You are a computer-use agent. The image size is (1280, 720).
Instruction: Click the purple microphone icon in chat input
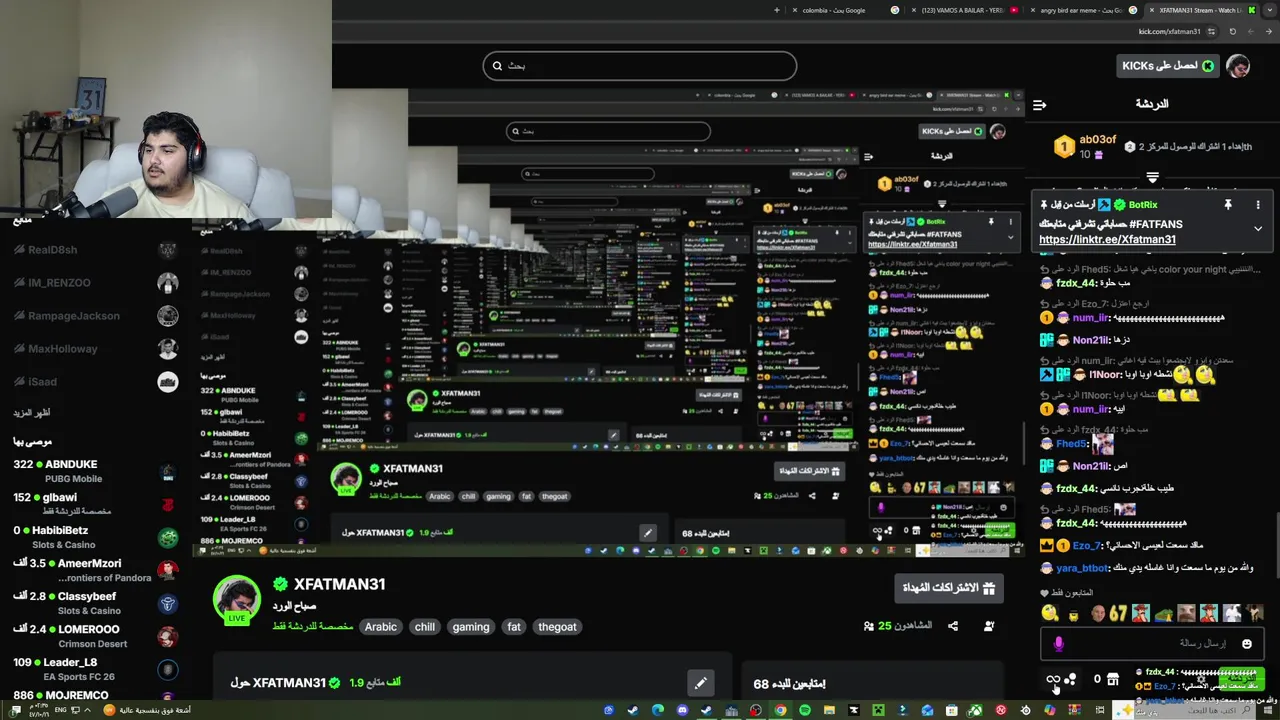[x=1059, y=644]
